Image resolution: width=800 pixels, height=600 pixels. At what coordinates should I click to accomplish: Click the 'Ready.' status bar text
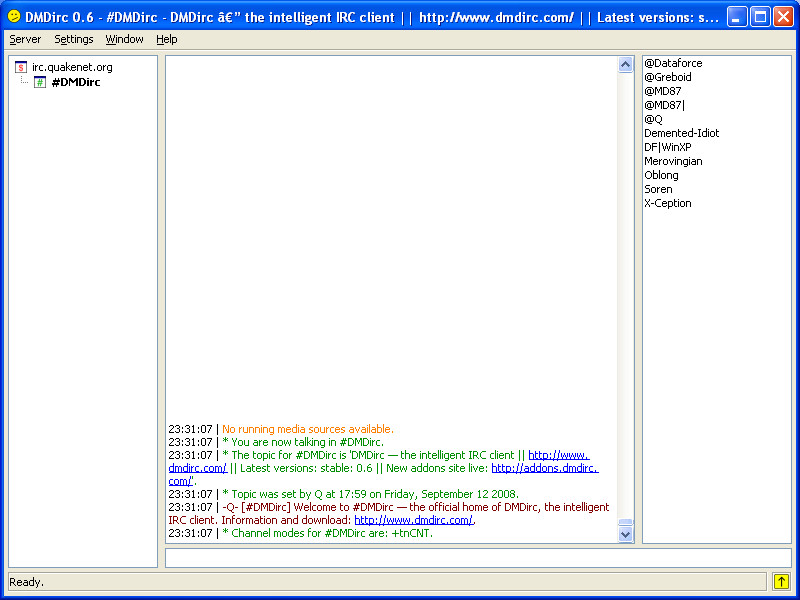[27, 582]
